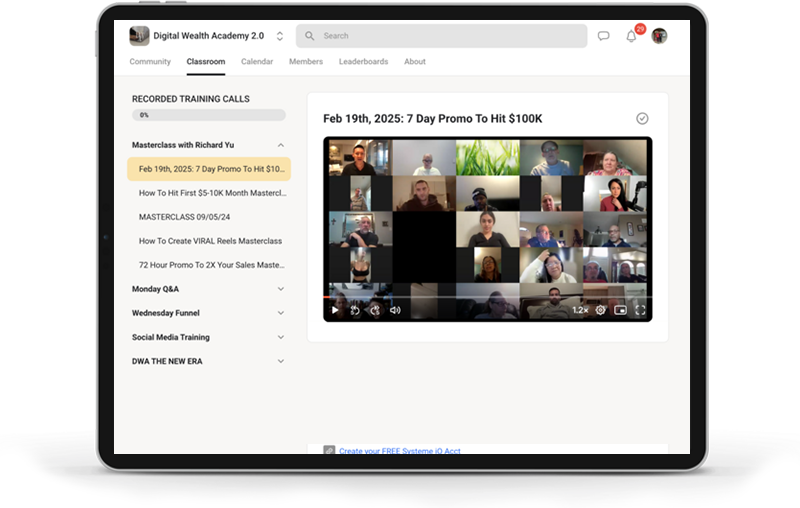This screenshot has width=800, height=508.
Task: Open How To Create VIRAL Reels Masterclass
Action: coord(210,241)
